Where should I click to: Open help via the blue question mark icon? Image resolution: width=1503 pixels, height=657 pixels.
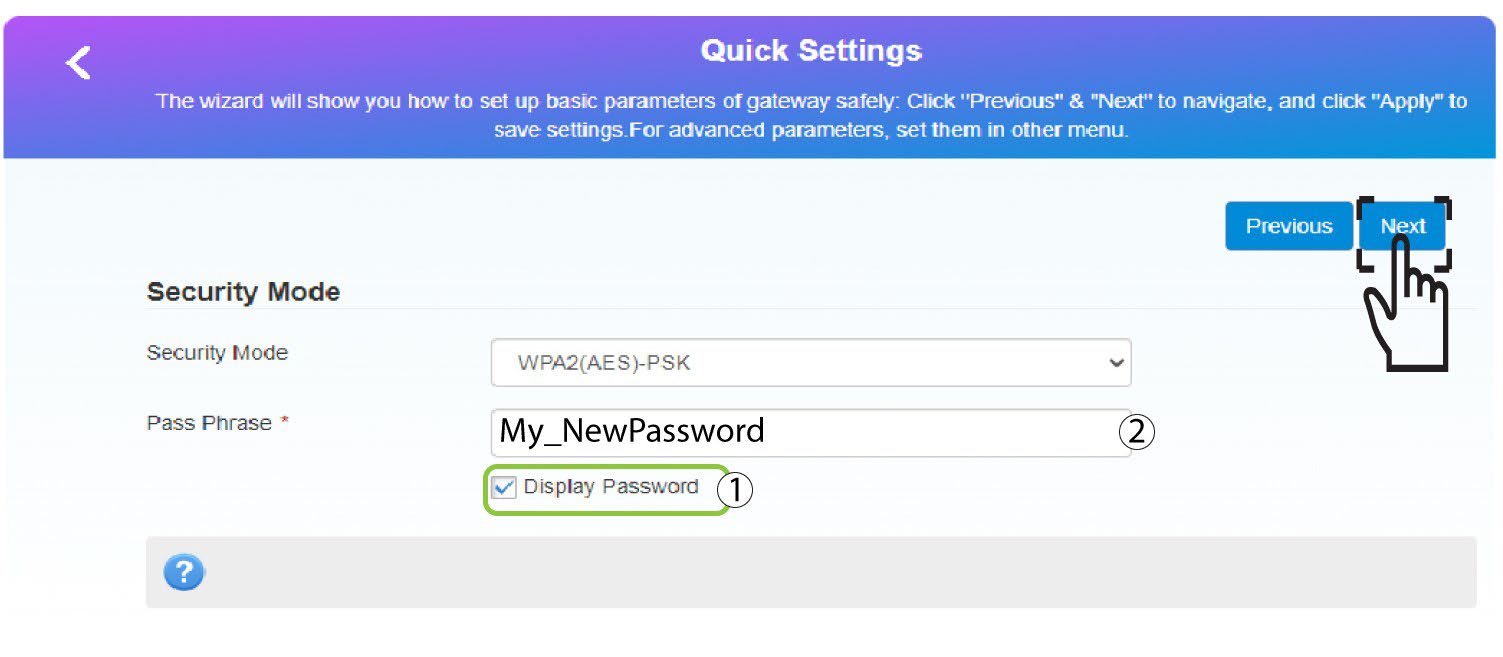[x=184, y=573]
